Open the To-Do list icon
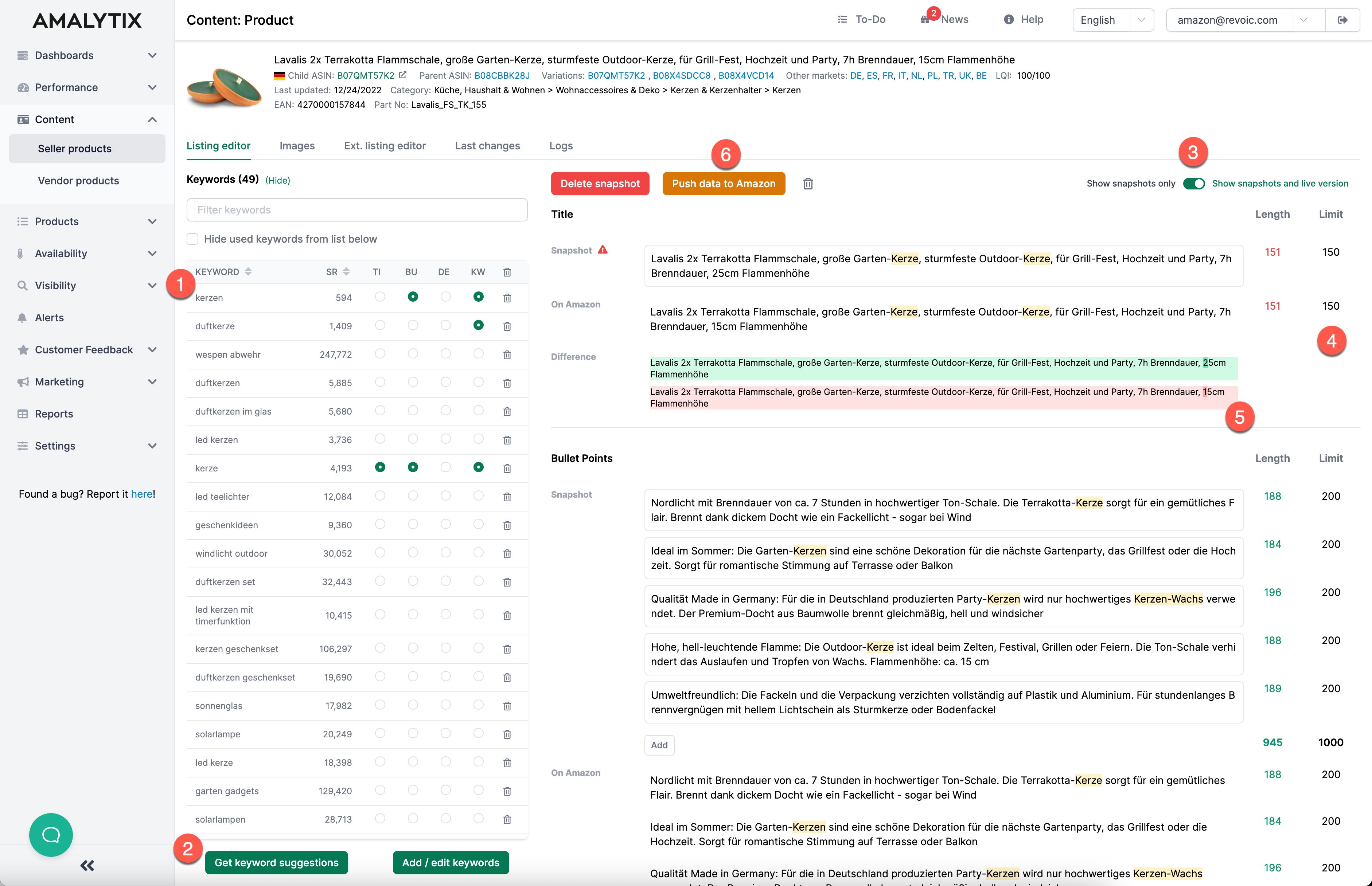Image resolution: width=1372 pixels, height=886 pixels. [842, 20]
